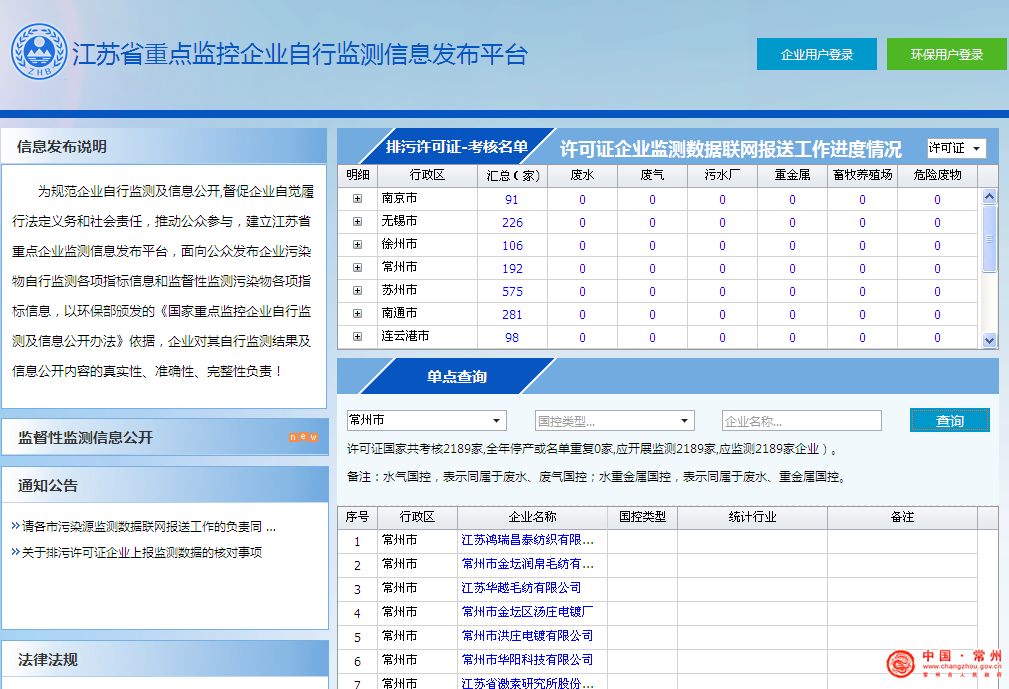Expand the 常州市 row in the progress table
Screen dimensions: 1009x689
pos(357,268)
